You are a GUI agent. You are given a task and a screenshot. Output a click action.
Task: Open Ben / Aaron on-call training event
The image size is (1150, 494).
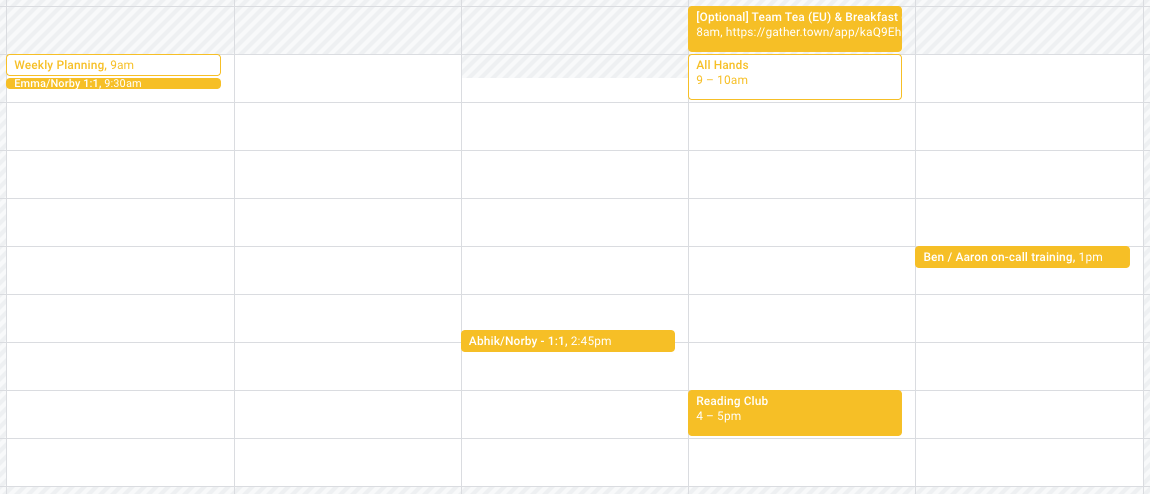coord(1021,257)
